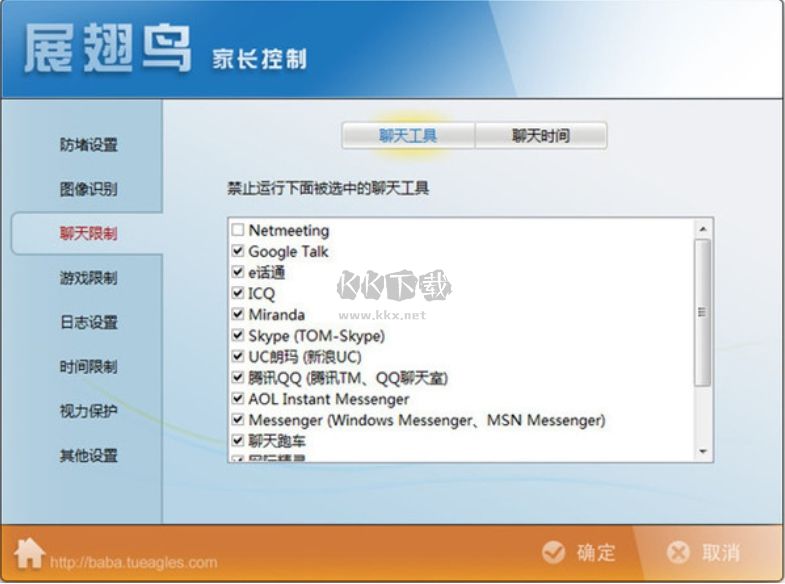Enable the Netmeeting checkbox
The height and width of the screenshot is (584, 785).
point(238,230)
